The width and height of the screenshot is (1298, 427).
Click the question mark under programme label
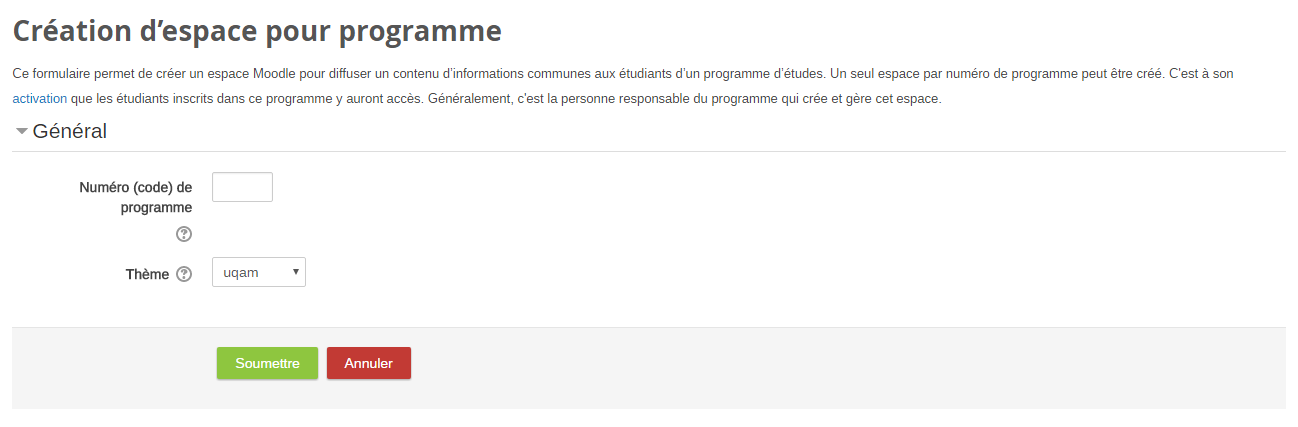pos(184,234)
